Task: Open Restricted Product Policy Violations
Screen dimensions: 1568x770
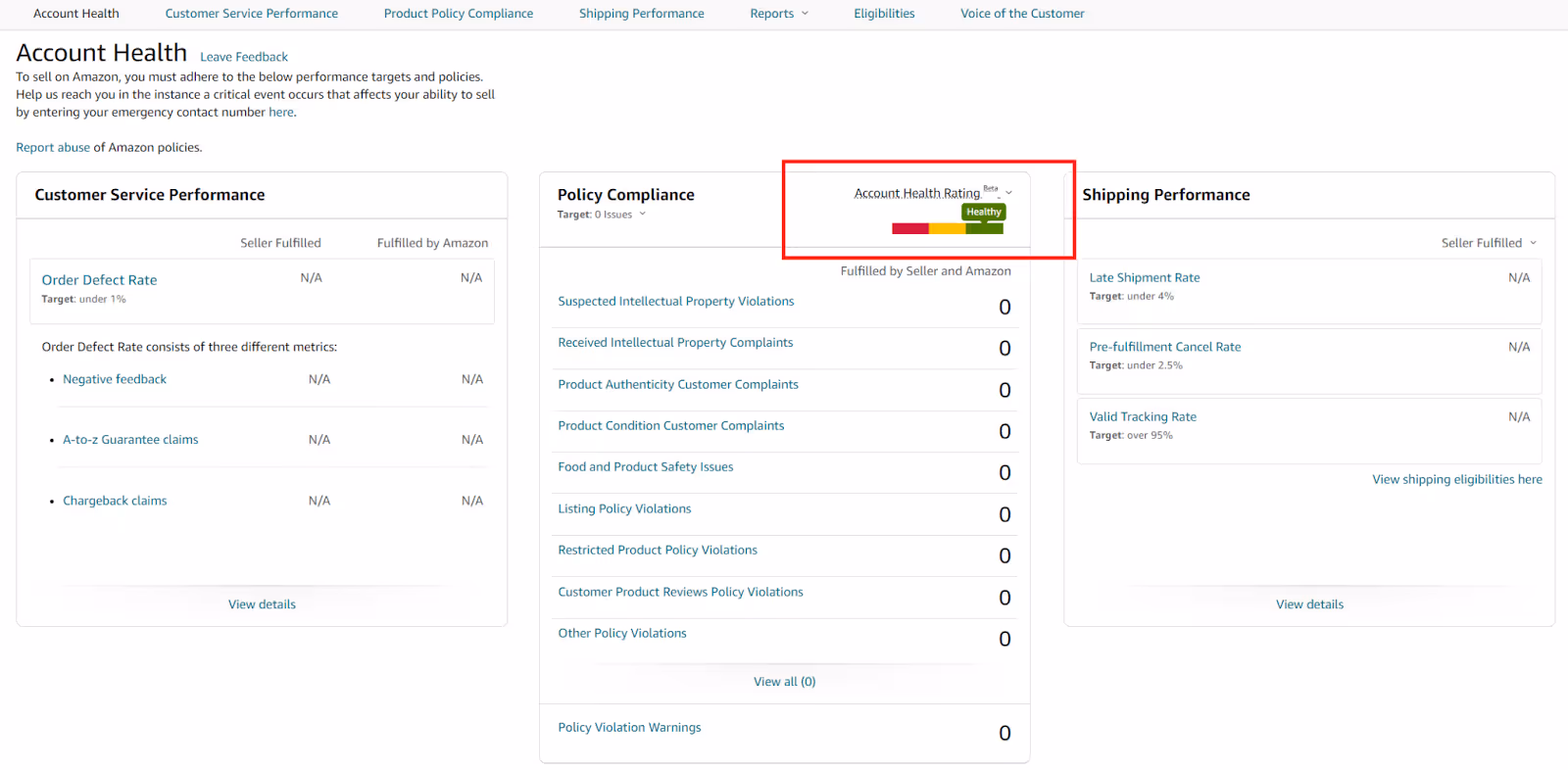Action: [658, 551]
